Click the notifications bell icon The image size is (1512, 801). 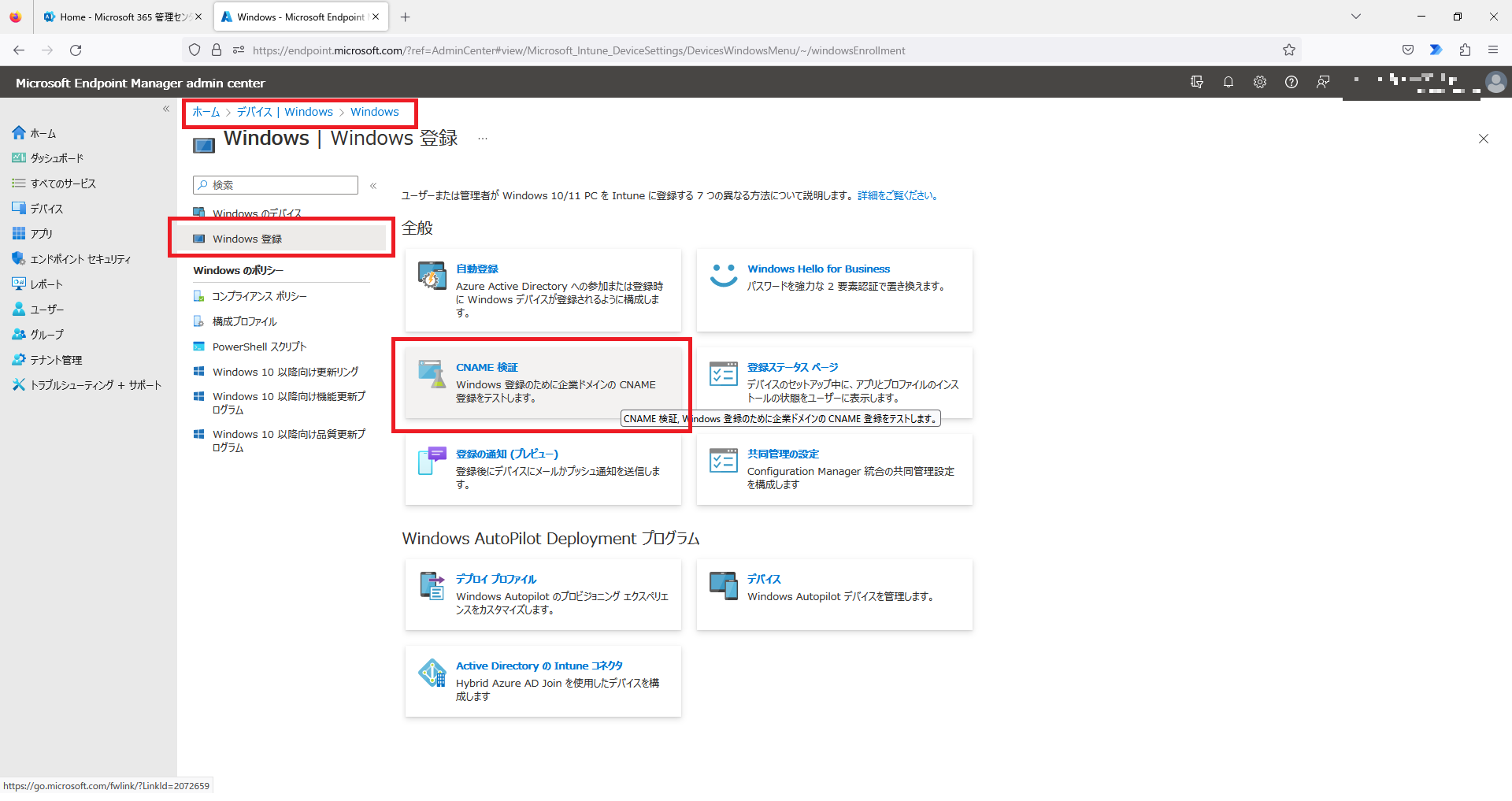(x=1228, y=82)
